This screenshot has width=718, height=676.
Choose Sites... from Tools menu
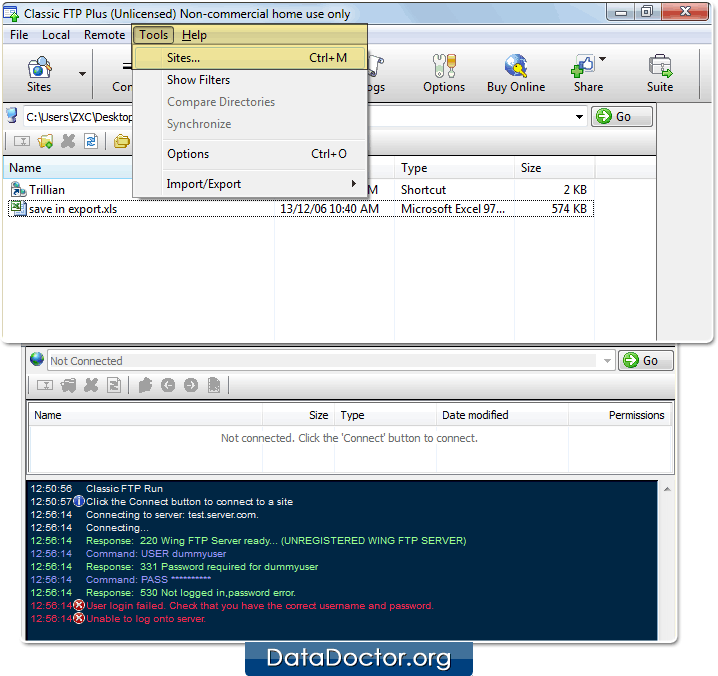click(250, 58)
